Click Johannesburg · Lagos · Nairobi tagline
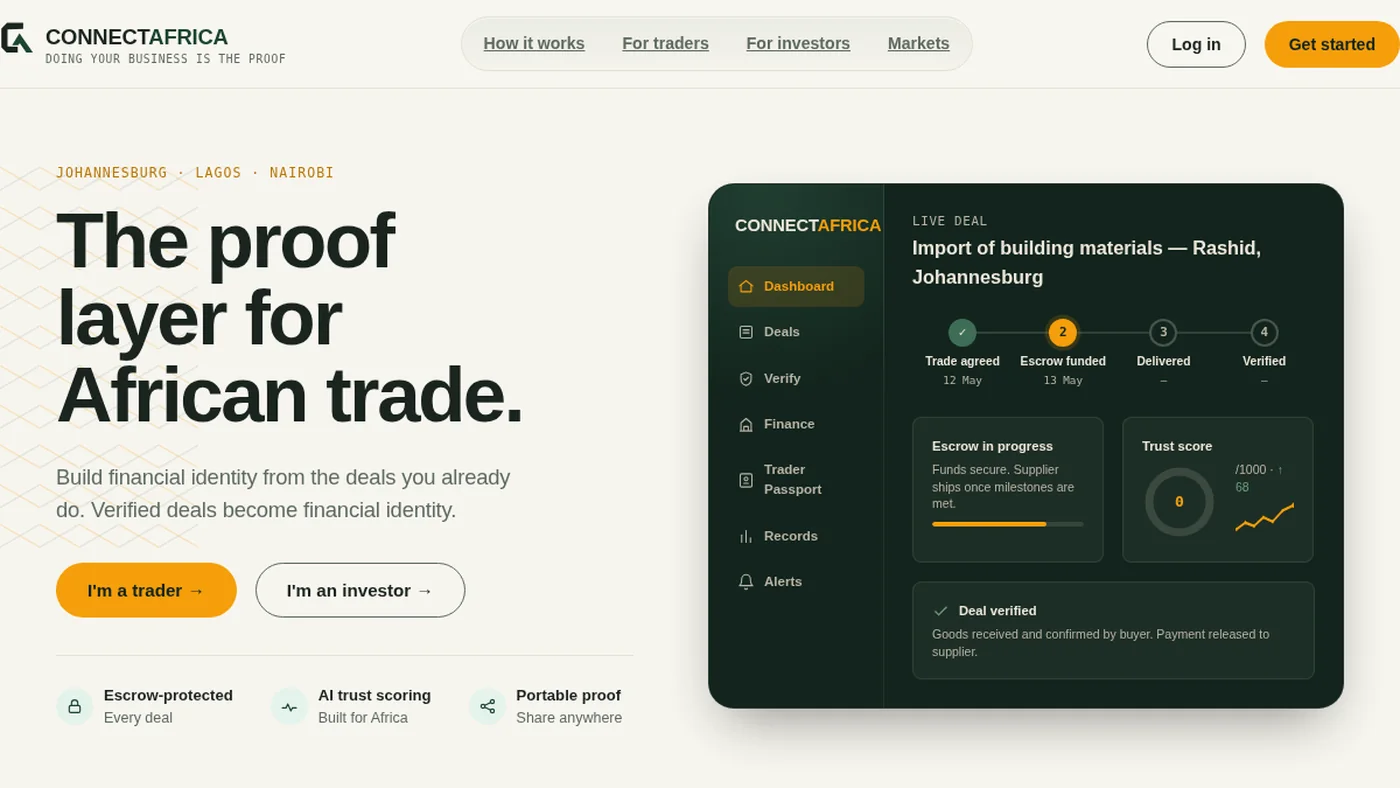Viewport: 1400px width, 788px height. 195,173
